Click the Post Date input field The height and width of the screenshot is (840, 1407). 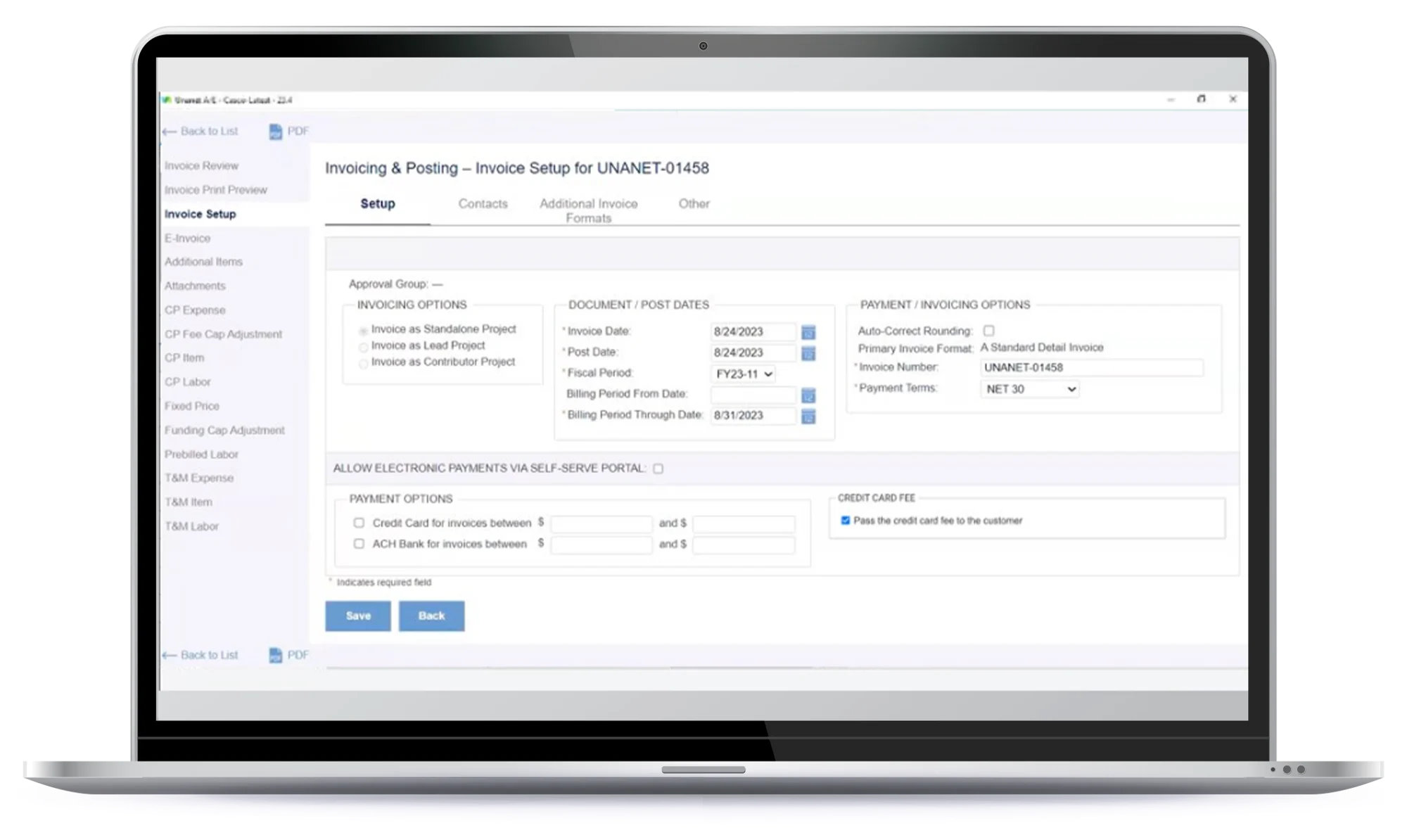tap(753, 353)
